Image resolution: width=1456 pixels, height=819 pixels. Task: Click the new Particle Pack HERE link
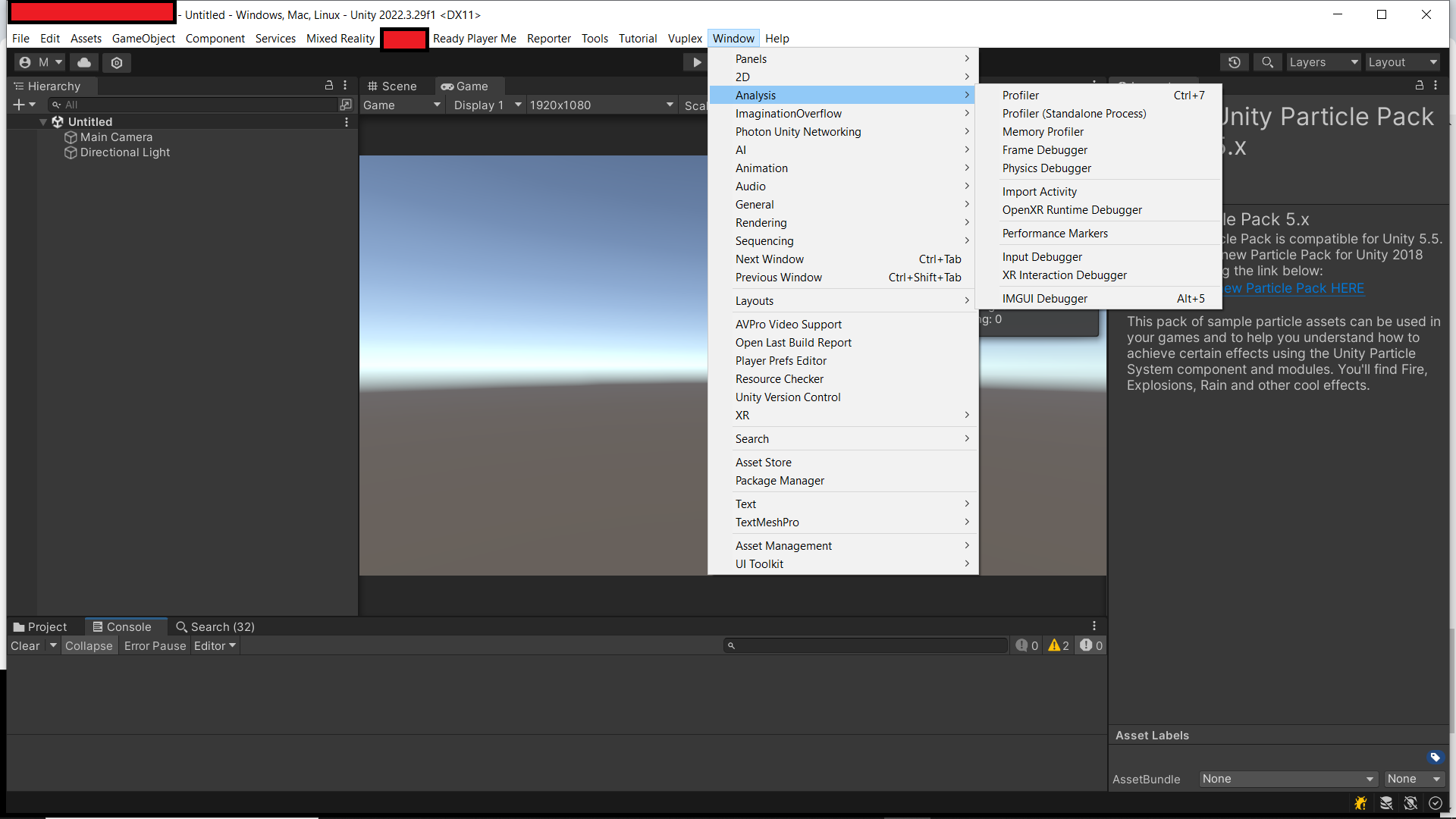(1294, 288)
